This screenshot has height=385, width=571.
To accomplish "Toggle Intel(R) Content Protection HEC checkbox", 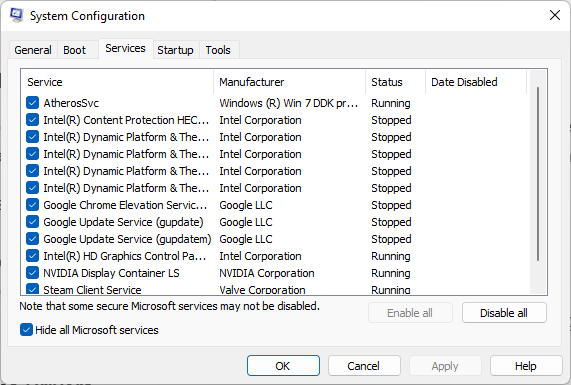I will coord(32,120).
